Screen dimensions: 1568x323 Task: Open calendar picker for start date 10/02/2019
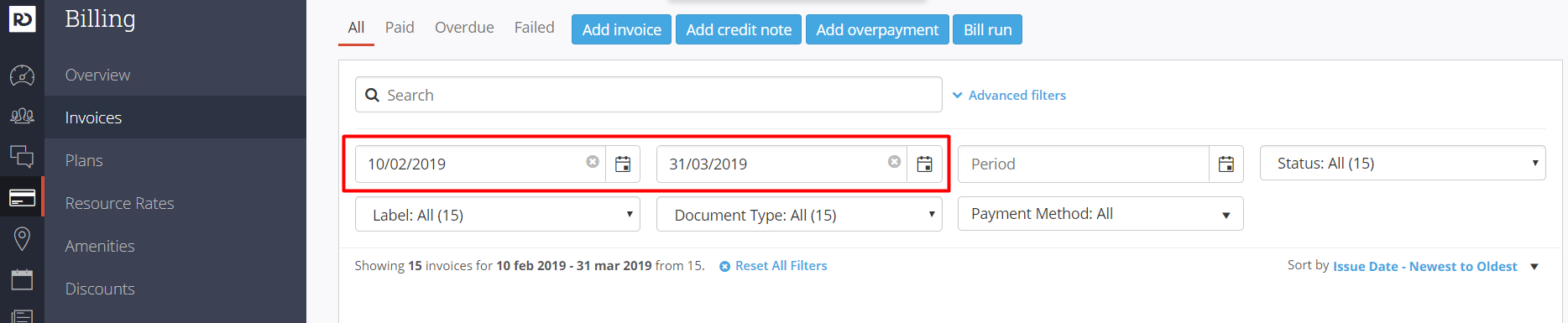(x=623, y=164)
